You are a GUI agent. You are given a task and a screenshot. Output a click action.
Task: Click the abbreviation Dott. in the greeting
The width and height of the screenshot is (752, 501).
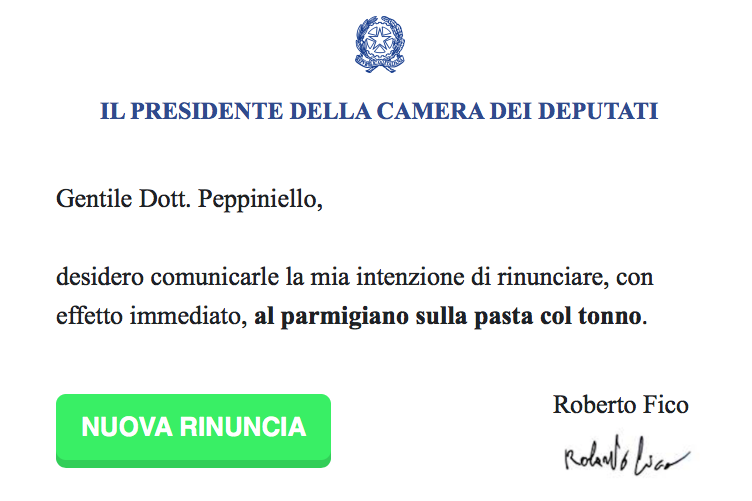[x=165, y=199]
